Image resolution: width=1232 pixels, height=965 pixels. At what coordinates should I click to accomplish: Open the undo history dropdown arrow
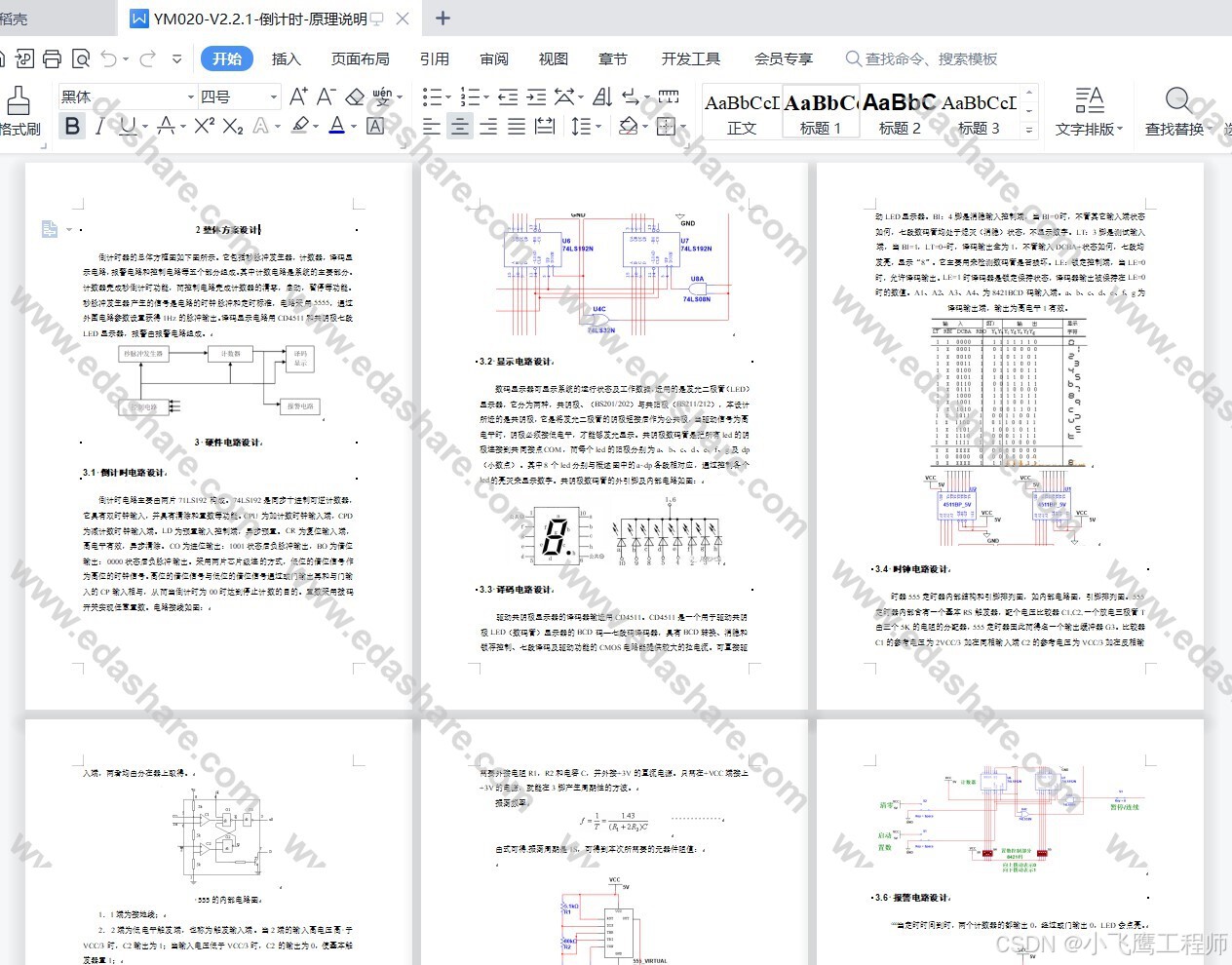tap(126, 58)
